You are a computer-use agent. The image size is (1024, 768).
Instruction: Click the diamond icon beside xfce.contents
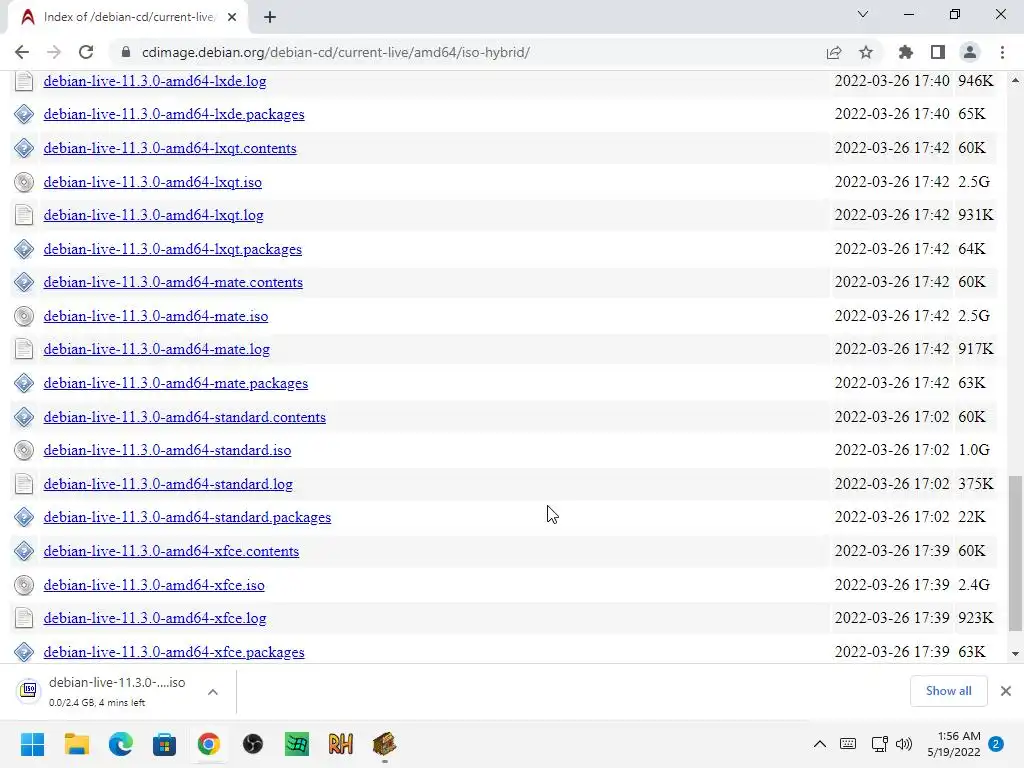(x=24, y=551)
